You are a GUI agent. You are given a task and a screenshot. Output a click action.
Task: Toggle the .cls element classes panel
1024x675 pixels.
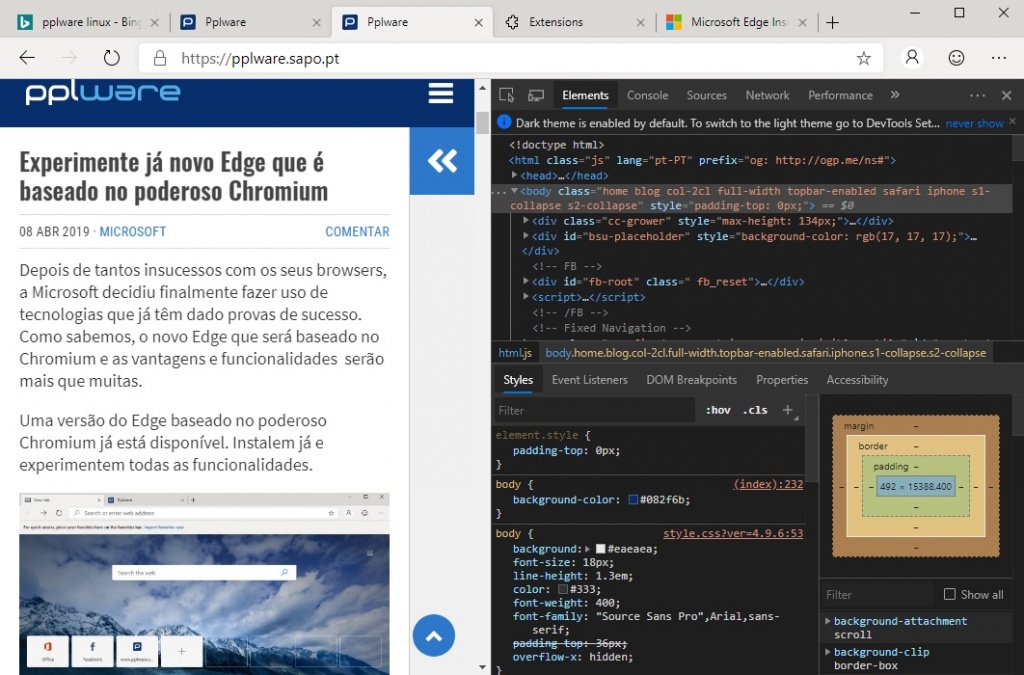tap(756, 410)
